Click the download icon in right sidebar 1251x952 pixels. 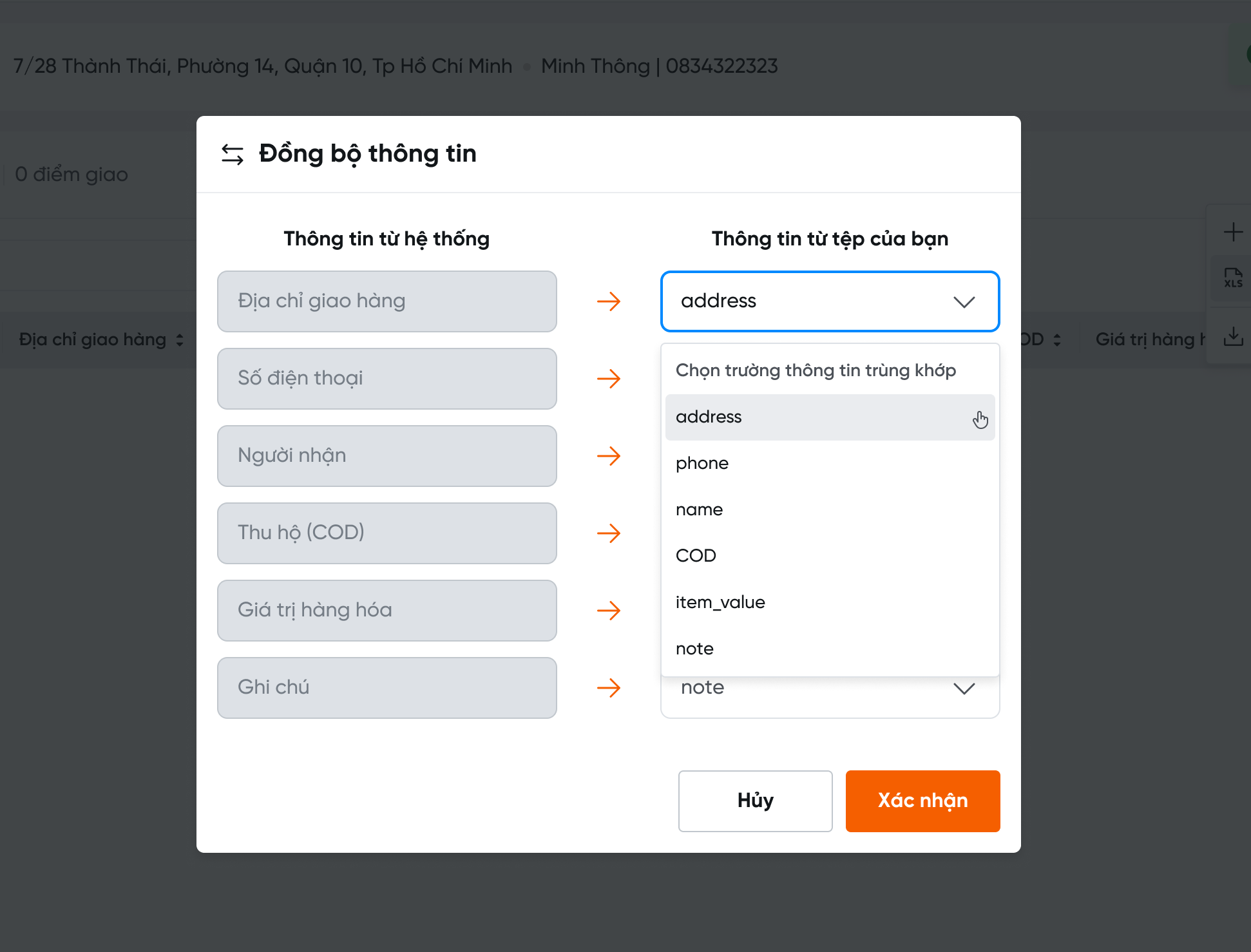pyautogui.click(x=1233, y=336)
